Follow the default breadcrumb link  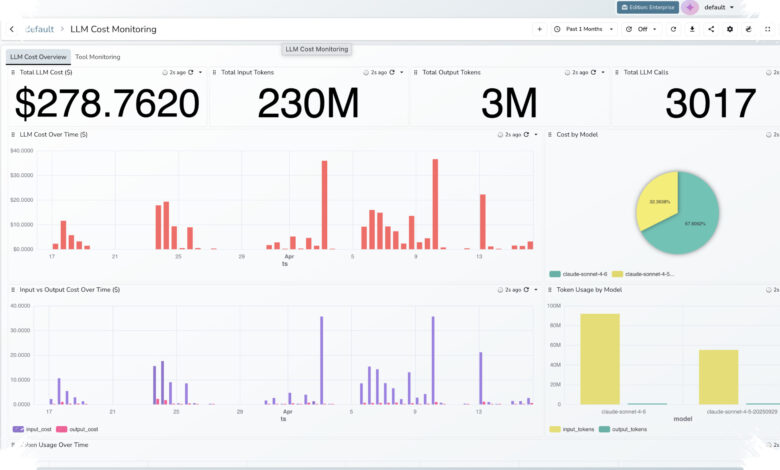click(x=39, y=29)
